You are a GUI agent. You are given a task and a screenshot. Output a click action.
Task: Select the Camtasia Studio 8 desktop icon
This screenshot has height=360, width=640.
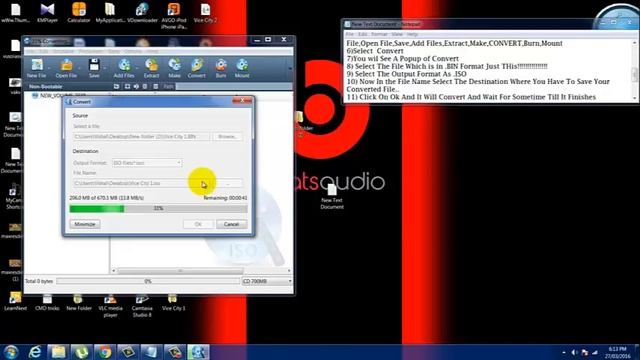[x=142, y=305]
